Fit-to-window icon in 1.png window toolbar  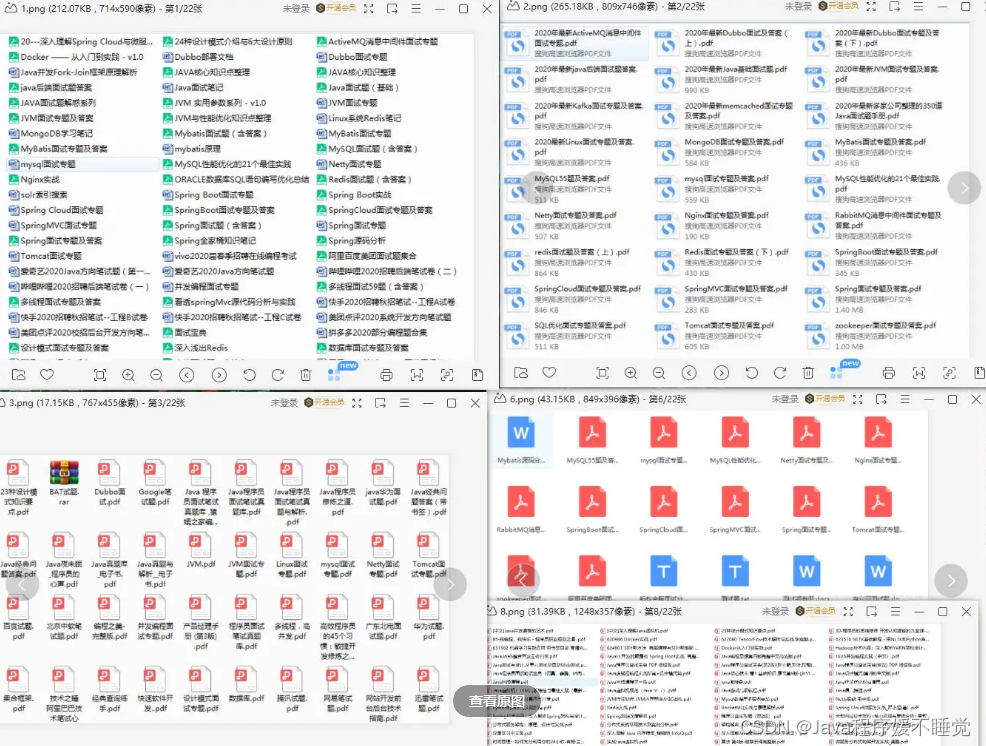99,375
